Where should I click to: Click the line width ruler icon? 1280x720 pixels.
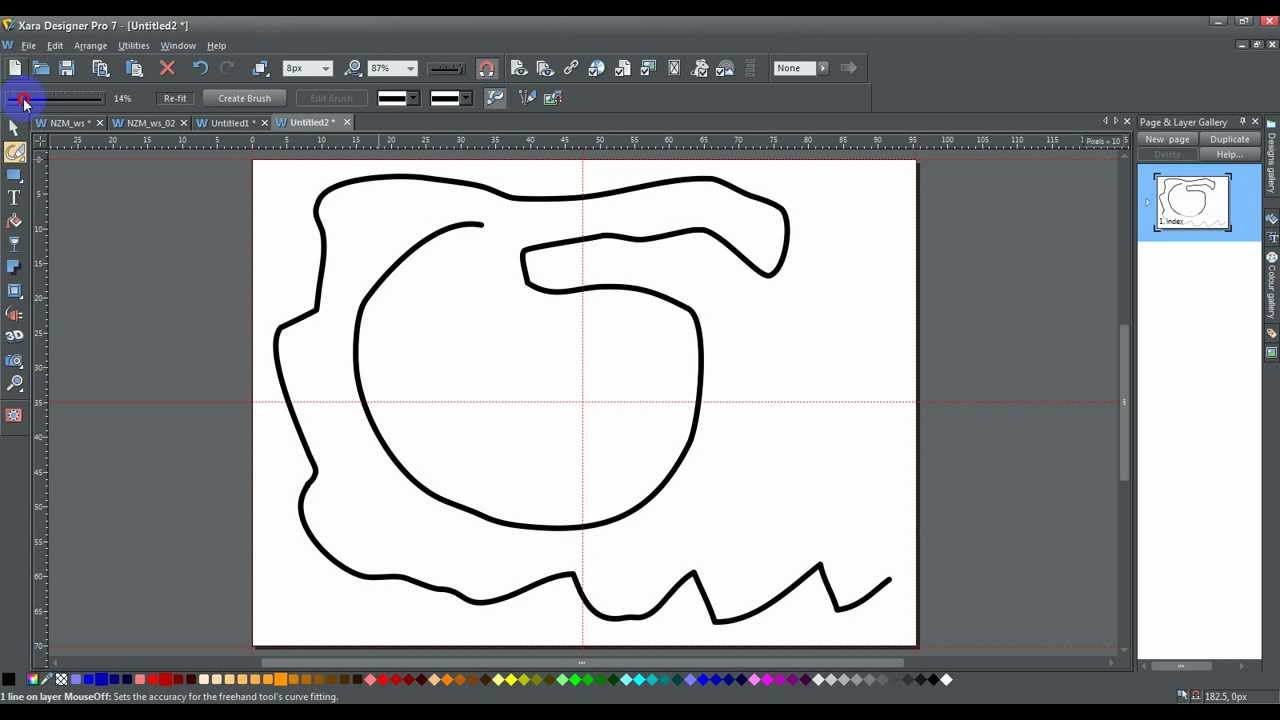(x=445, y=68)
